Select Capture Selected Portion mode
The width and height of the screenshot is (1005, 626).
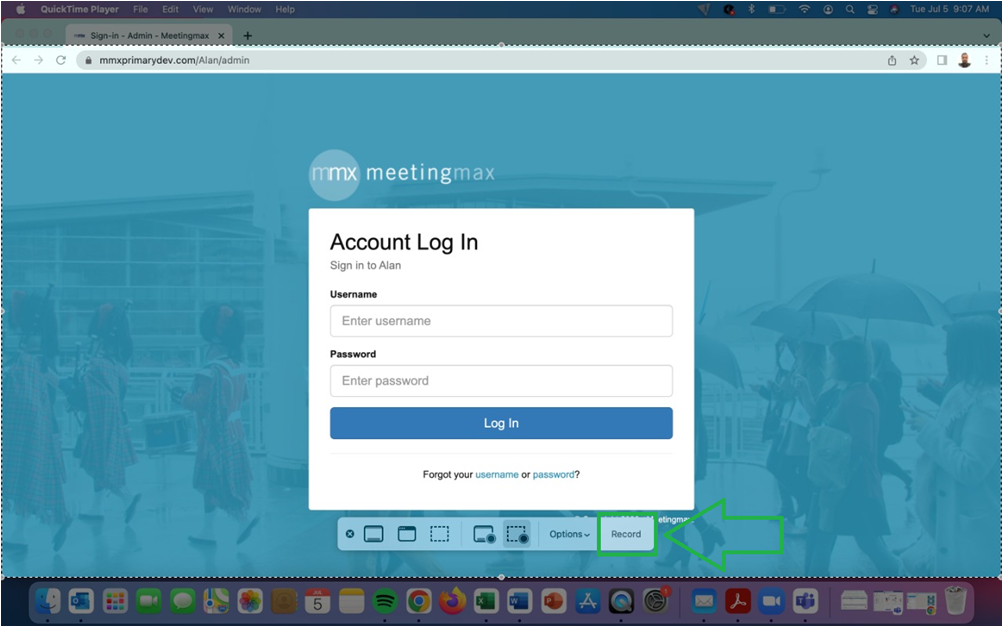point(440,534)
